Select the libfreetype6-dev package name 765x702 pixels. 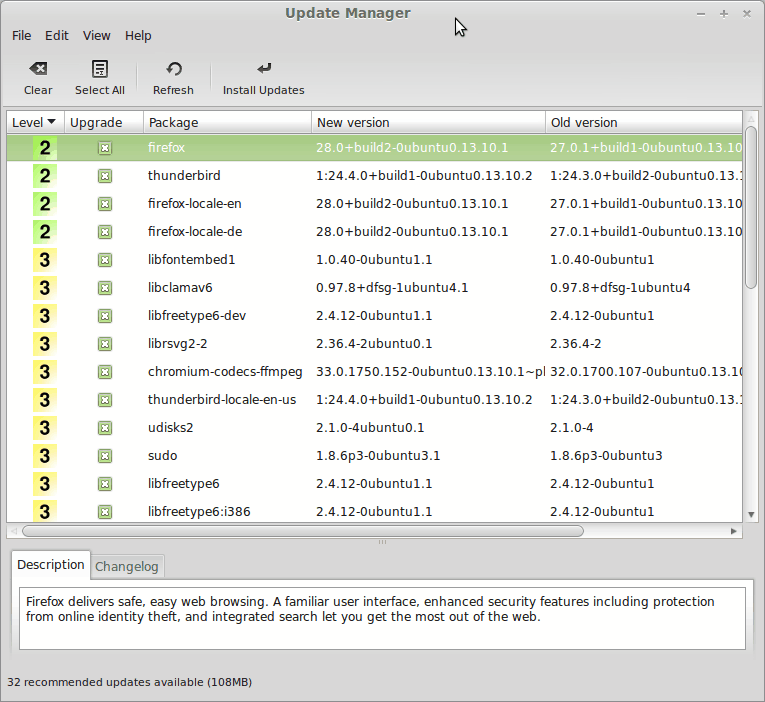point(197,316)
